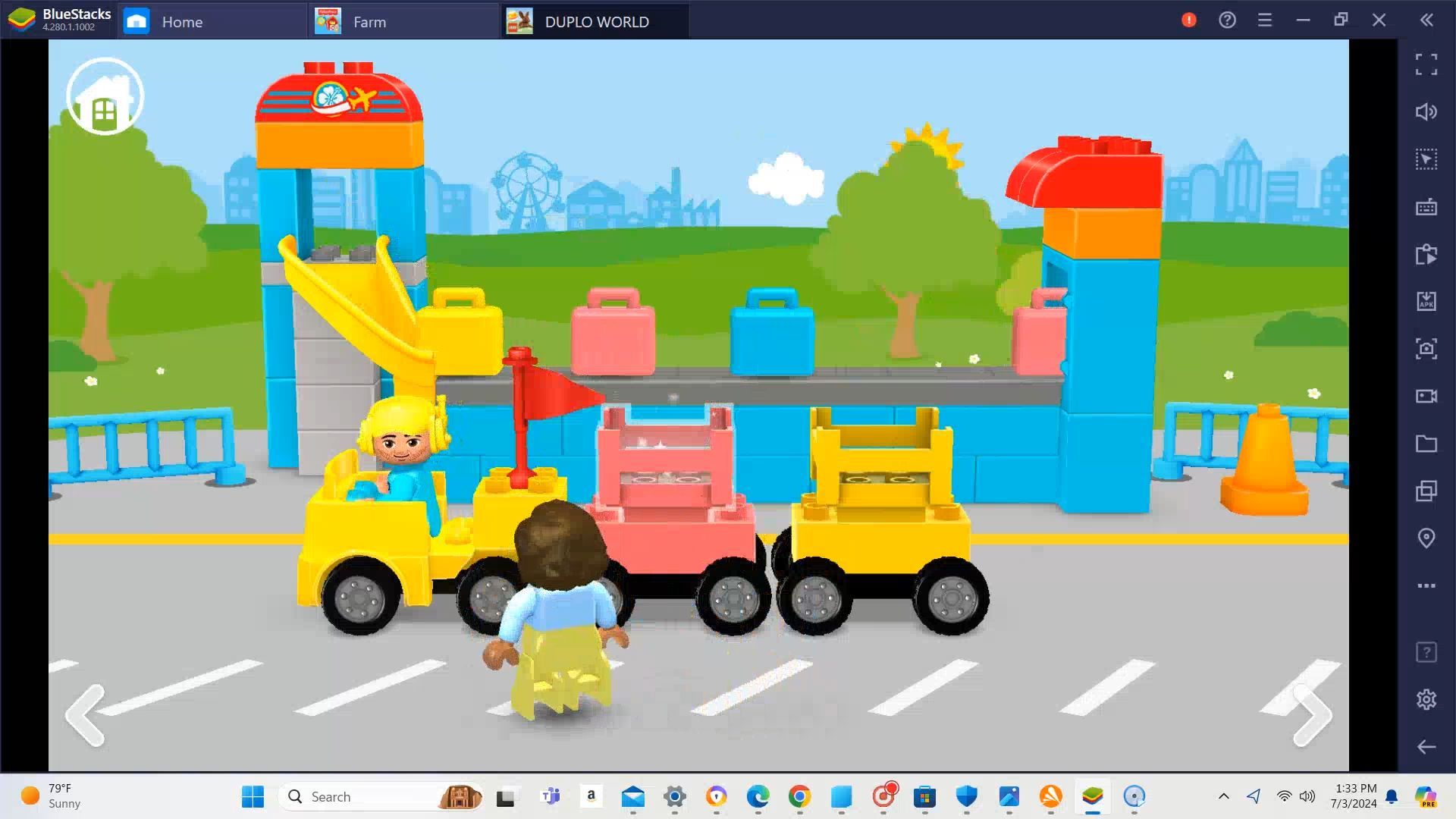Switch to the Farm tab

tap(369, 22)
